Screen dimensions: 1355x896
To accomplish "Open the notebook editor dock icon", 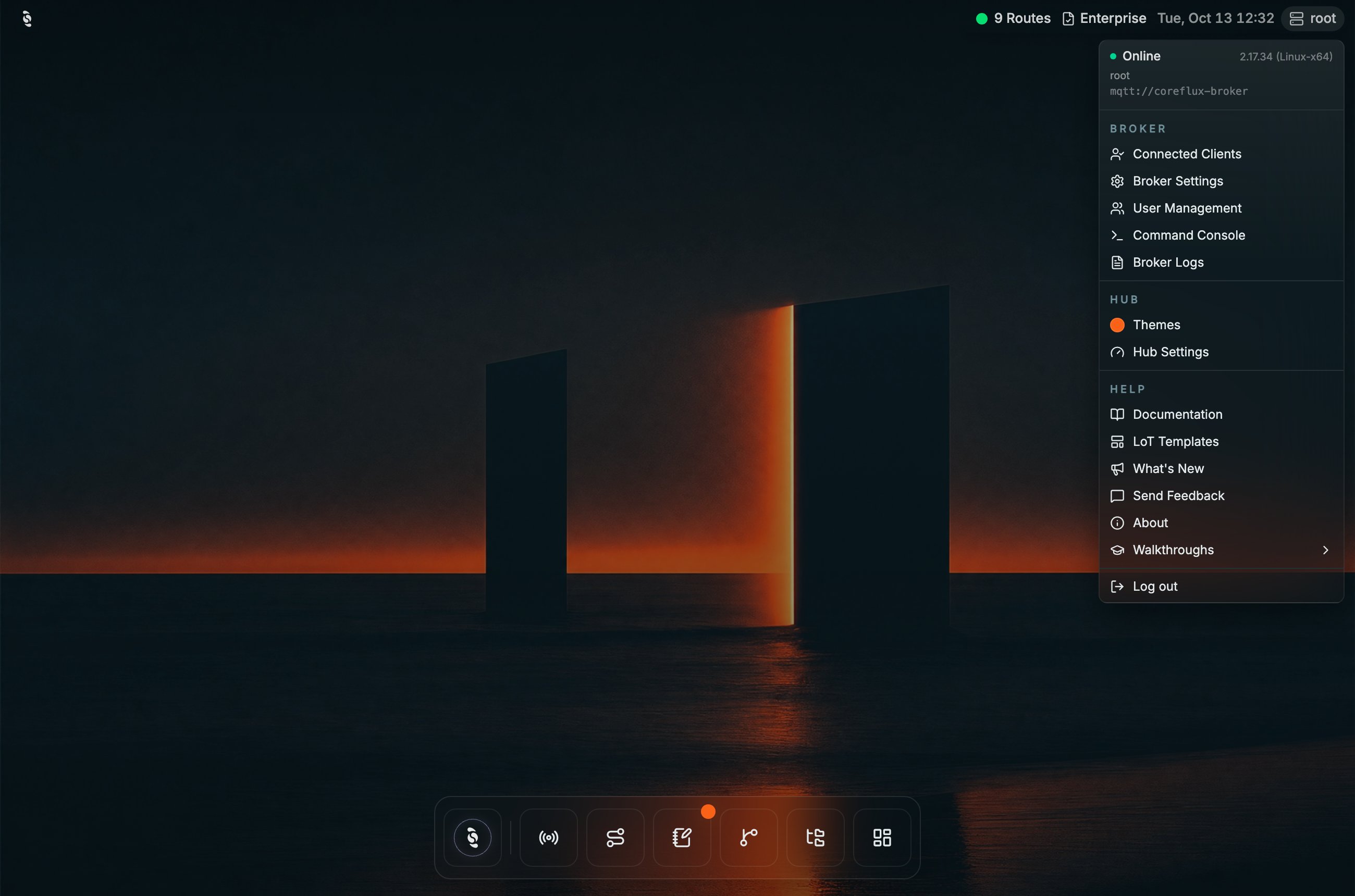I will point(682,838).
